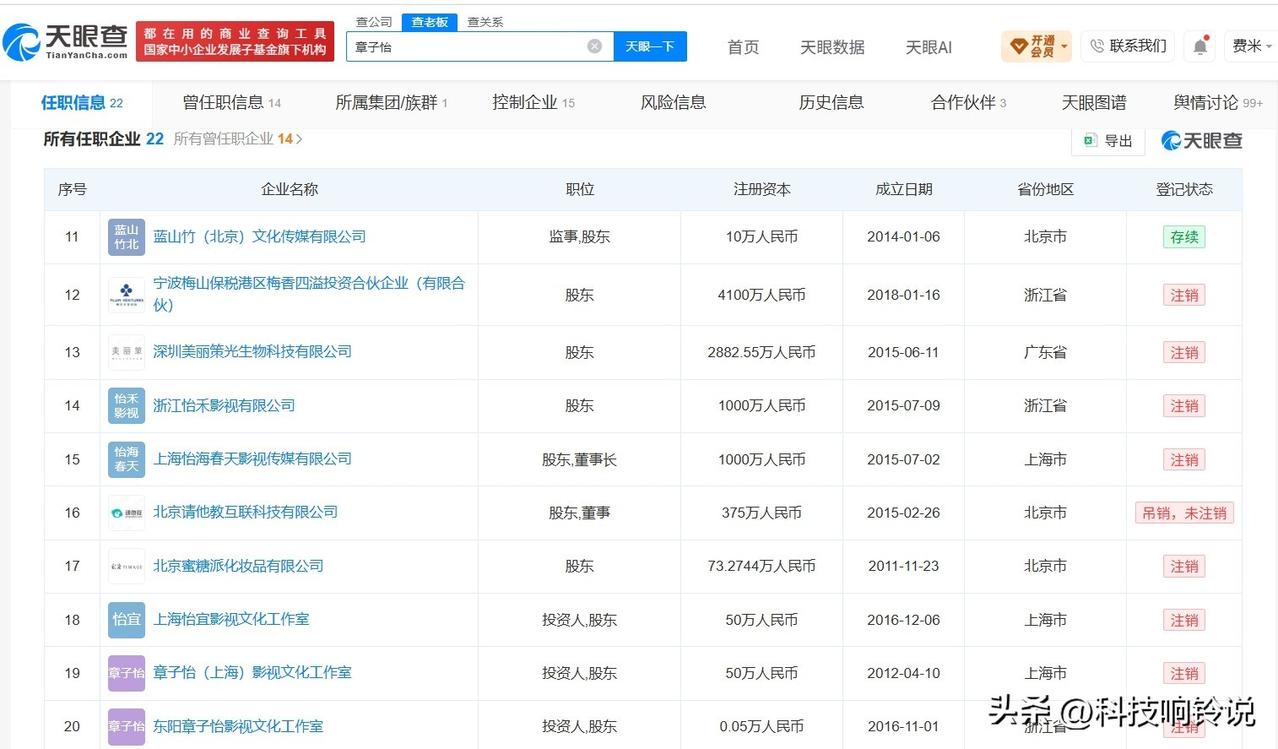Open 深圳美丽策光生物科技有限公司 link
Screen dimensions: 1278x749
point(252,352)
